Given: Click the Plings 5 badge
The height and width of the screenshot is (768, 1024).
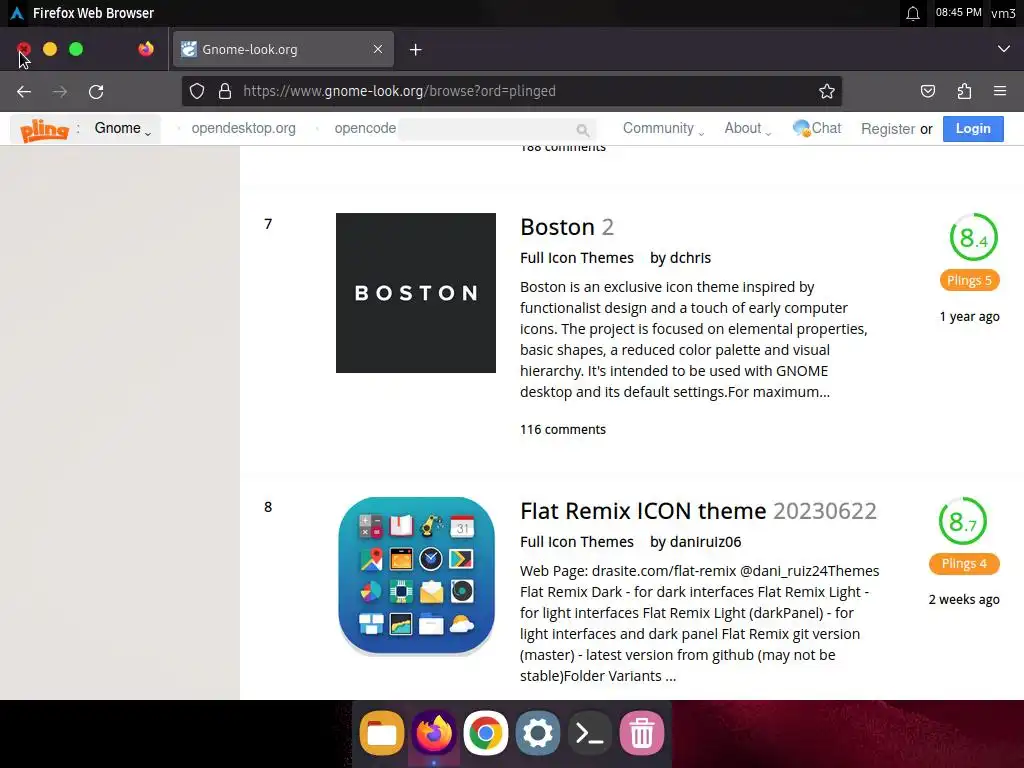Looking at the screenshot, I should point(969,280).
